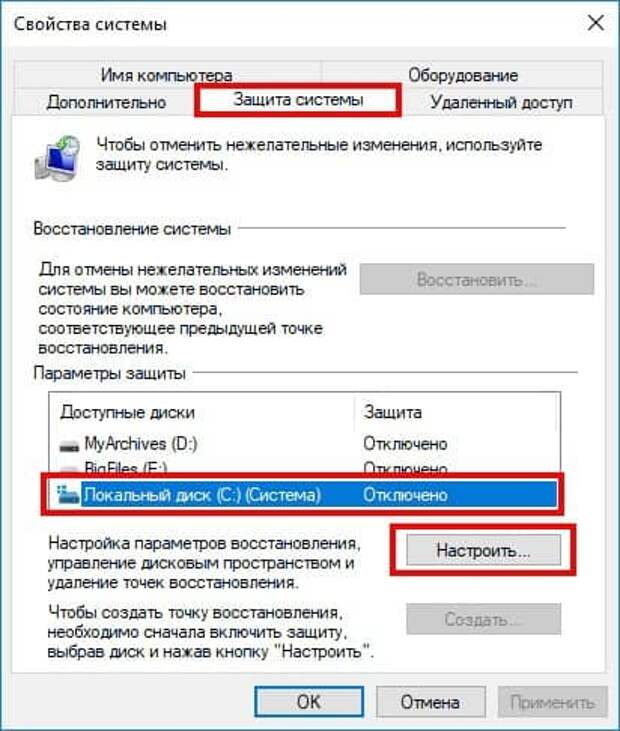The image size is (620, 731).
Task: Close the Свойства системы dialog
Action: point(595,23)
